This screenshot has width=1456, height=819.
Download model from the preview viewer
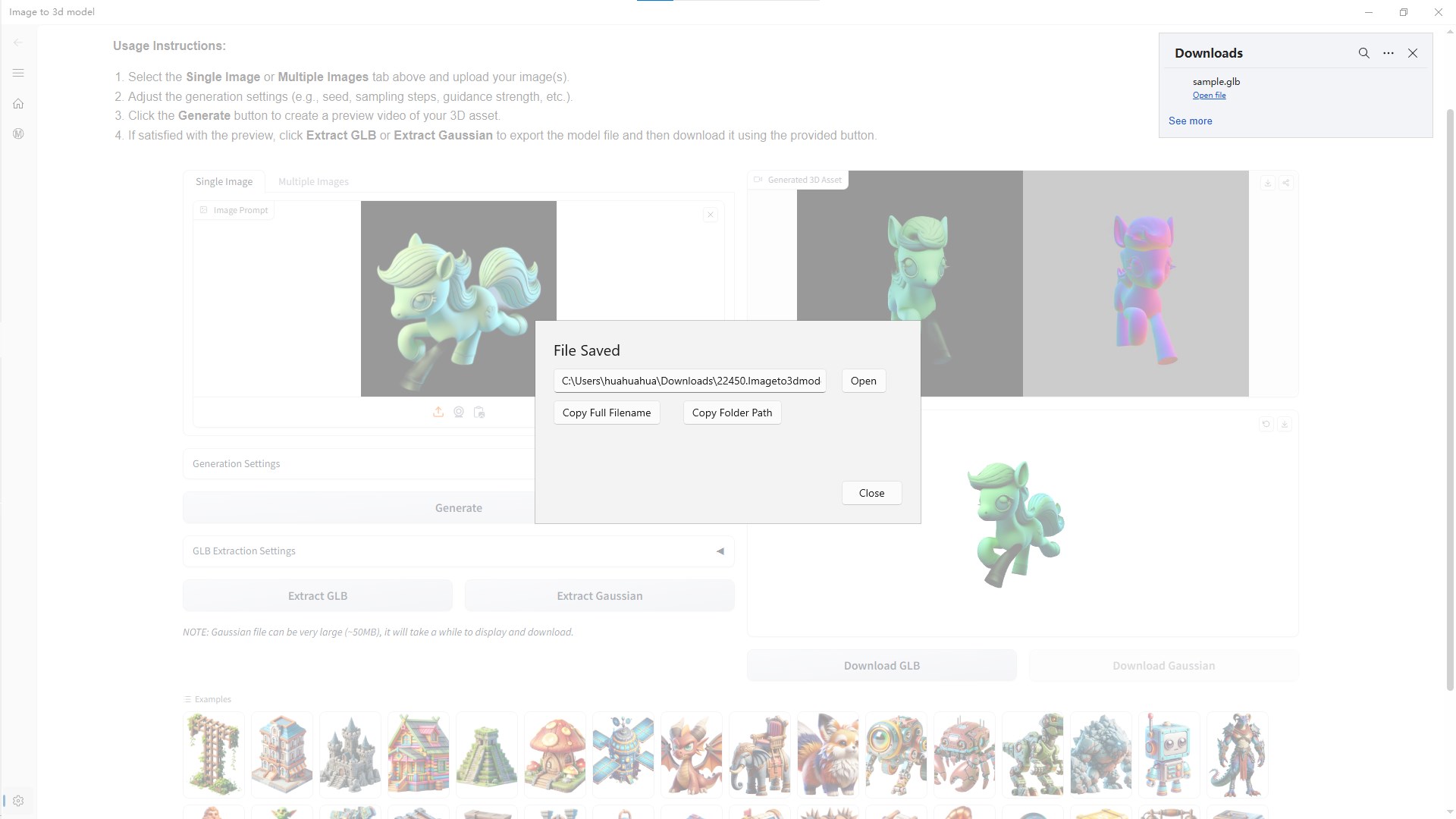pos(1285,424)
